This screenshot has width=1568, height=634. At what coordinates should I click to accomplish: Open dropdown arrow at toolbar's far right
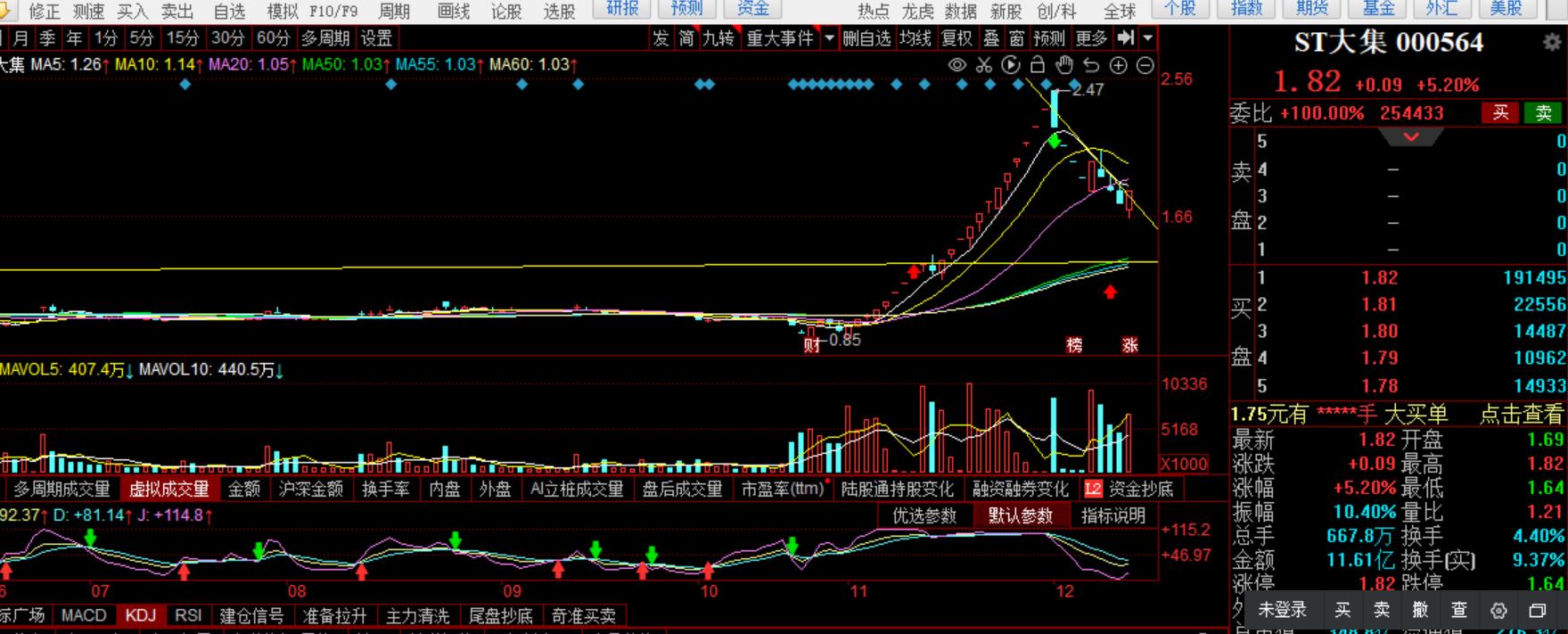tap(1148, 38)
